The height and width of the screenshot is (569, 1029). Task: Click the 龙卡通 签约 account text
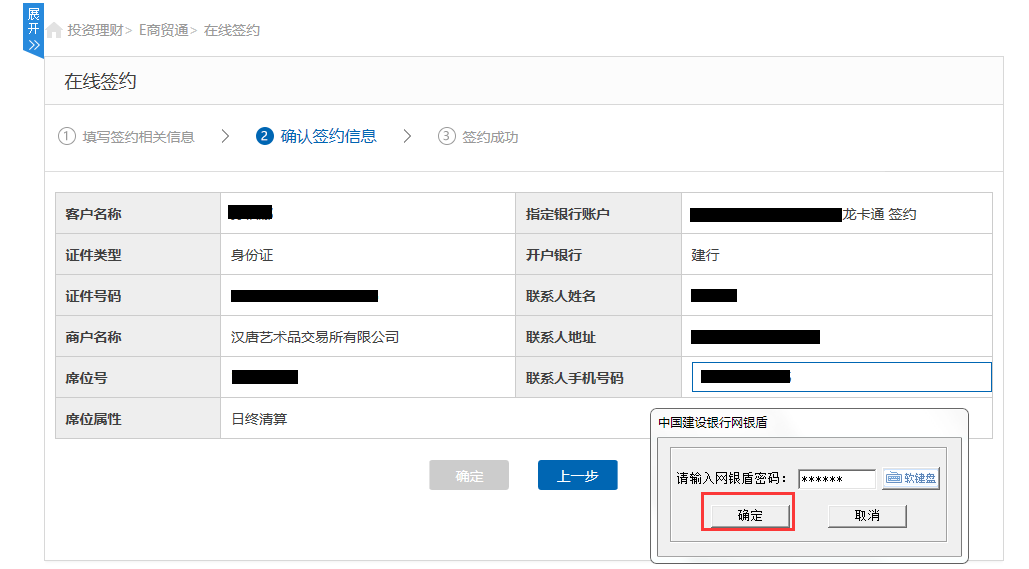pos(879,214)
